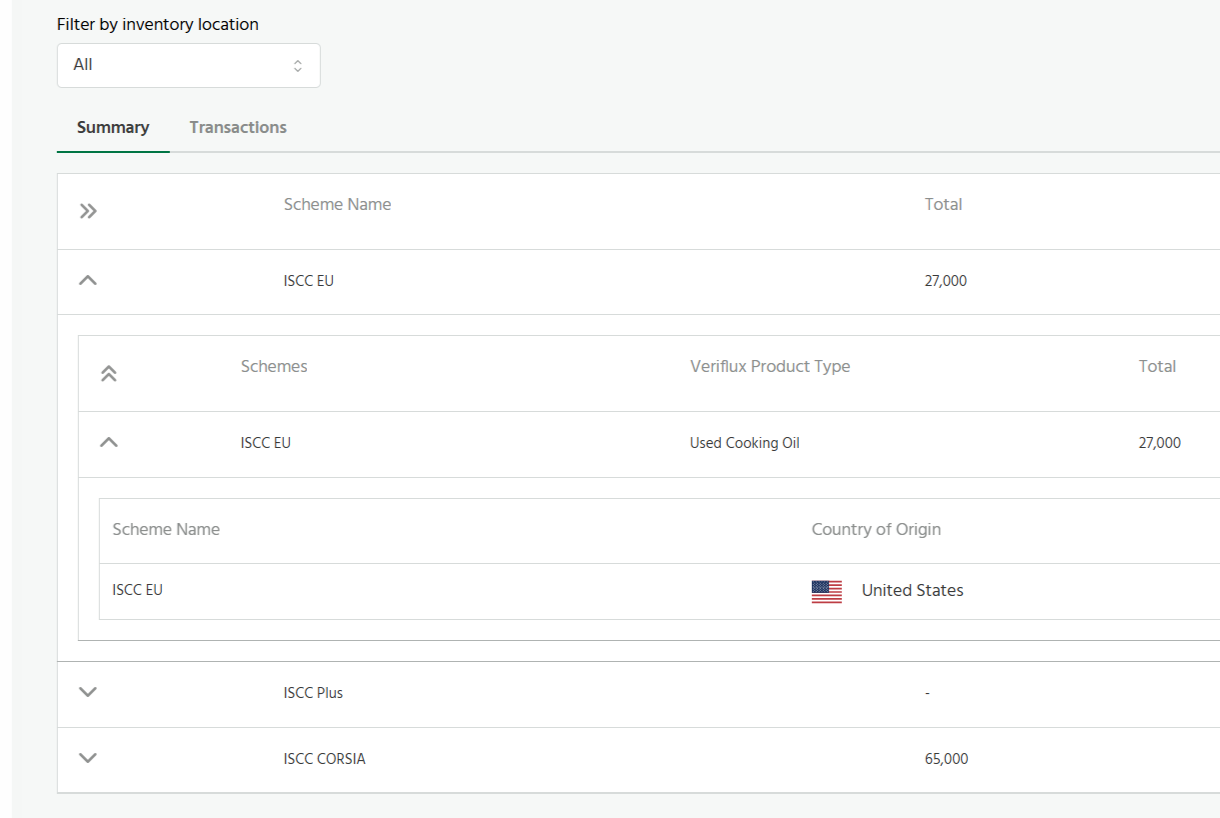The image size is (1220, 818).
Task: Click the ISCC EU cell beside United States
Action: point(137,590)
